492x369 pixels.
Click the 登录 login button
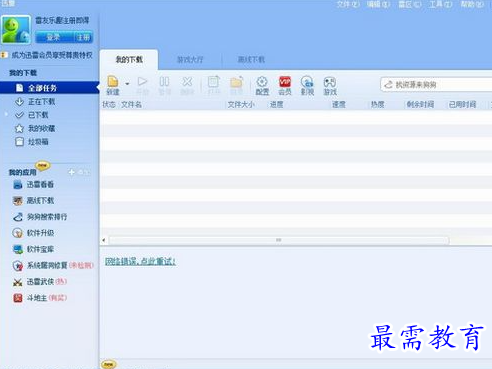[x=54, y=37]
